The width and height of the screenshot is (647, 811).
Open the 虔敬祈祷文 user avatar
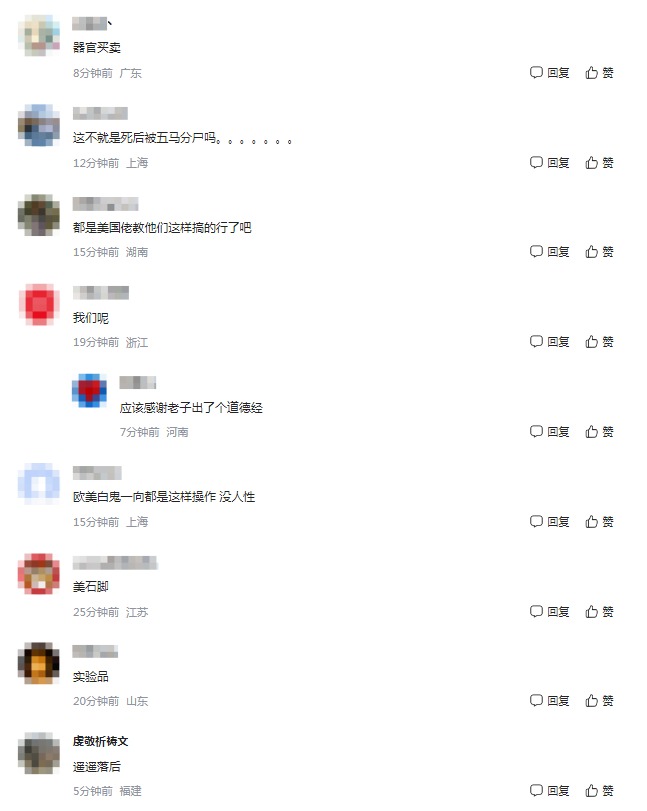coord(39,753)
